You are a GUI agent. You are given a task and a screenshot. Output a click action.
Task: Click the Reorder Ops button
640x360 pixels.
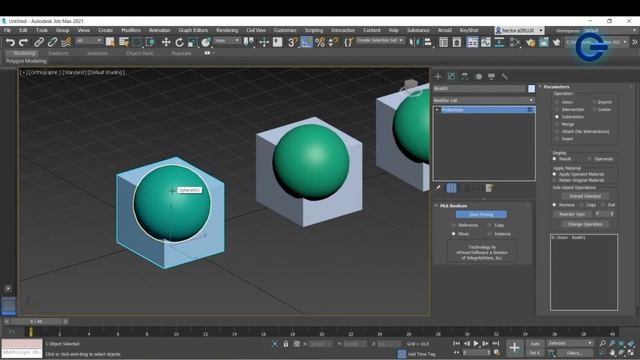(572, 214)
